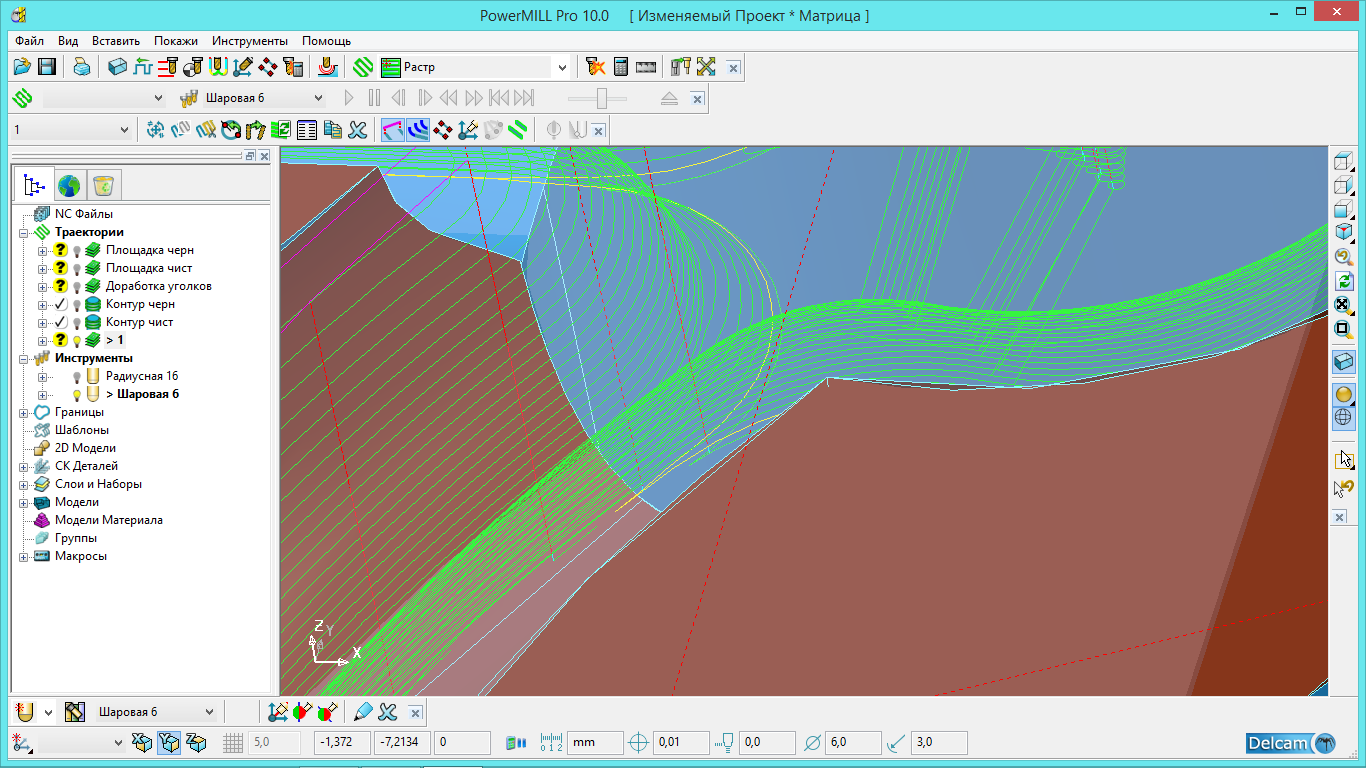Click the toolpath verification icon with the orange burst
The height and width of the screenshot is (768, 1366).
(x=596, y=67)
